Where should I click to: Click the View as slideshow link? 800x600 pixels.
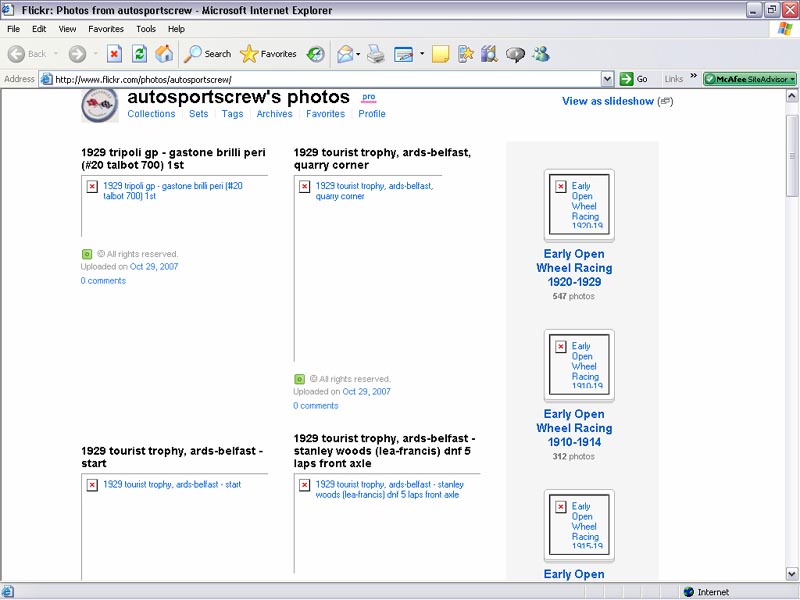point(608,101)
